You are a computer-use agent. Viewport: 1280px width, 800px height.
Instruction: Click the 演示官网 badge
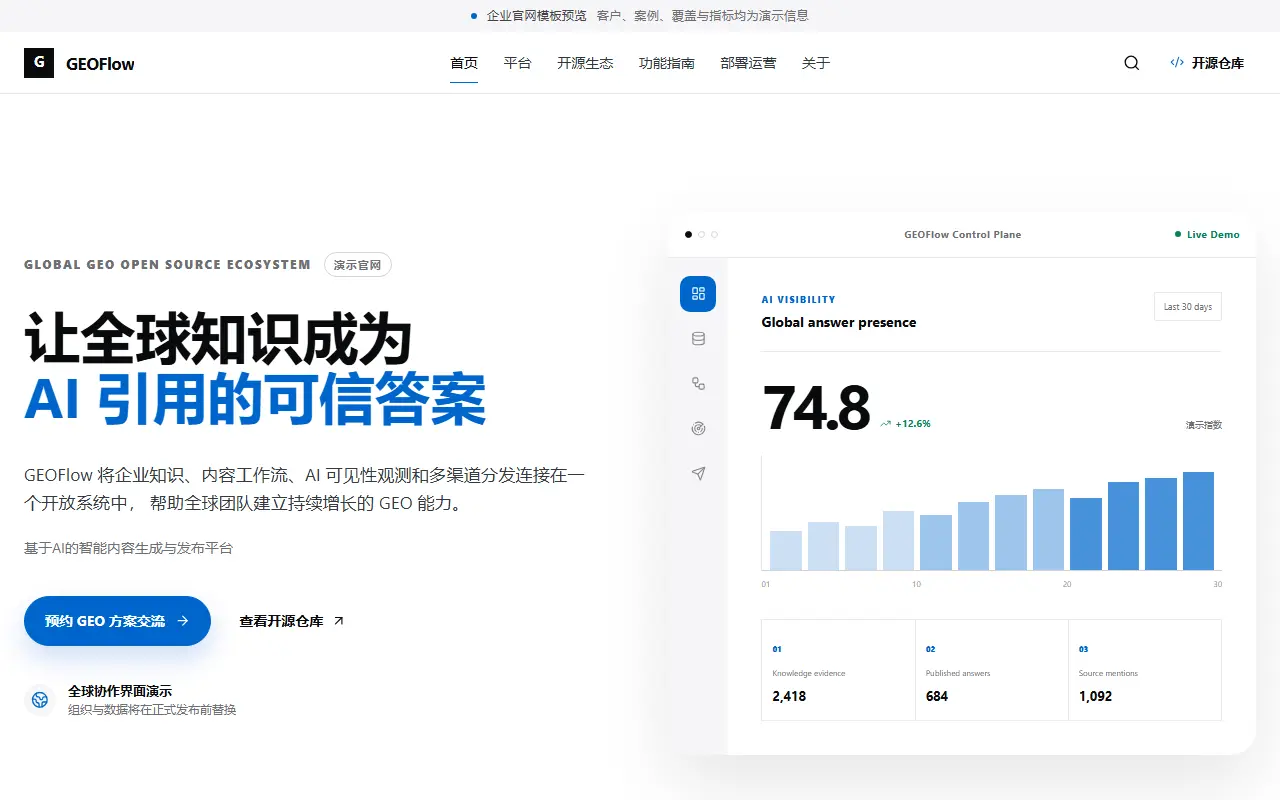358,265
